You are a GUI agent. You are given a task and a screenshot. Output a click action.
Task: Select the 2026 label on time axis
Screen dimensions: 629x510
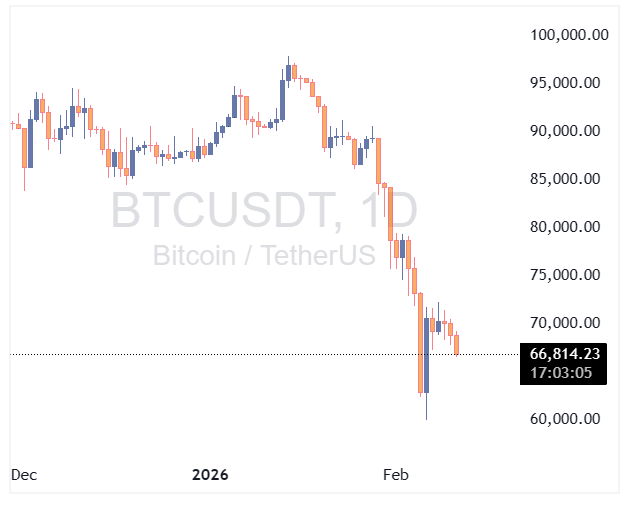click(x=210, y=475)
